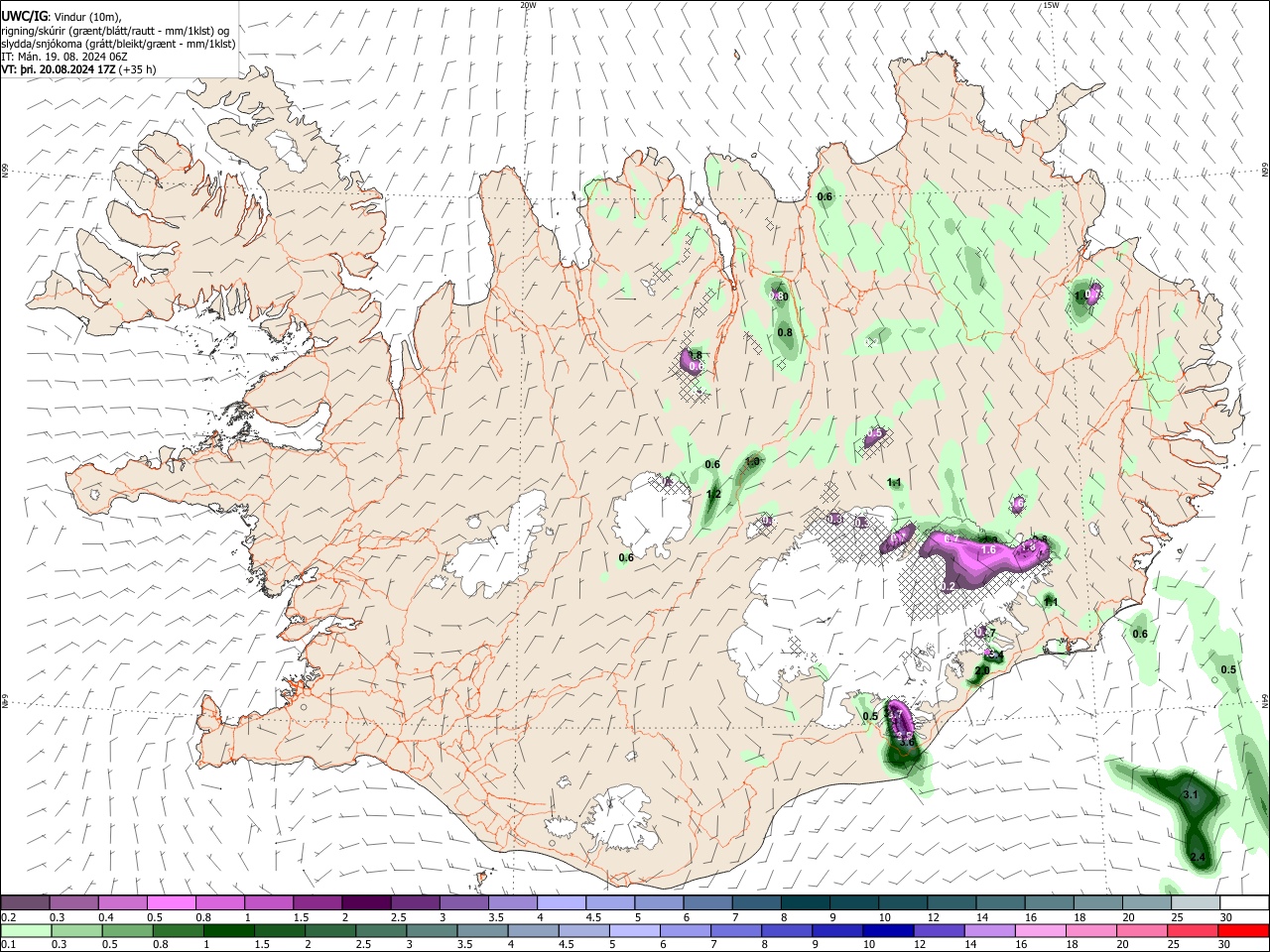Click the 20W longitude label

(x=528, y=5)
